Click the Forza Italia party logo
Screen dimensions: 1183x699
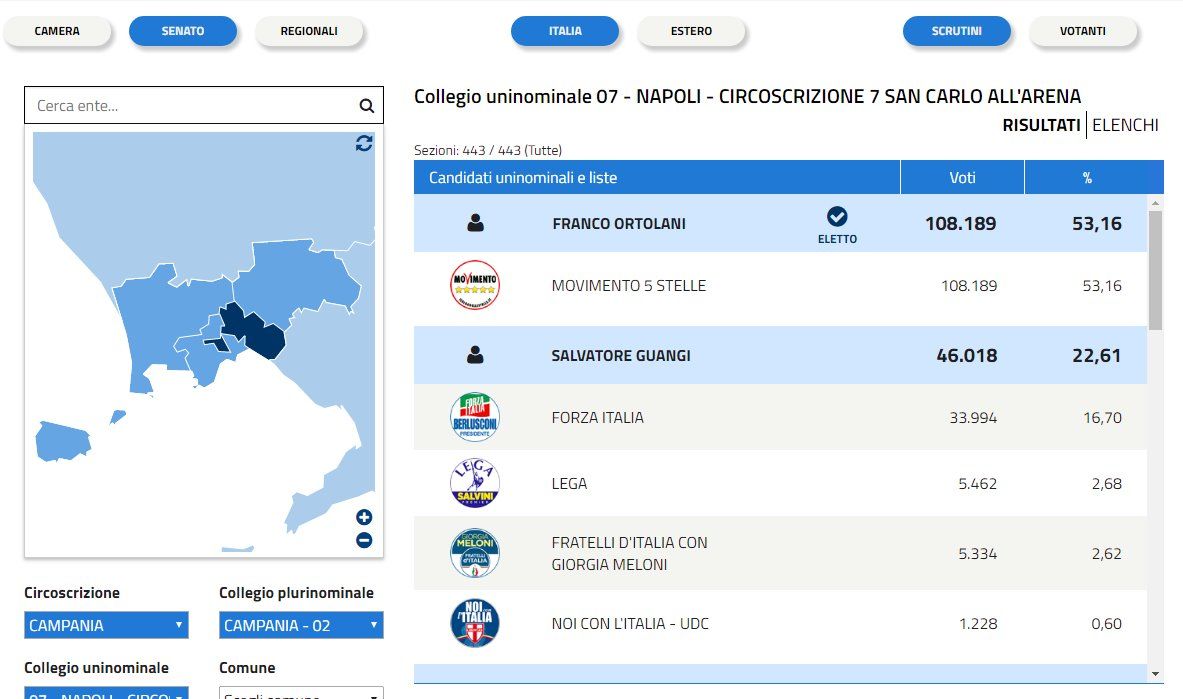pos(475,418)
